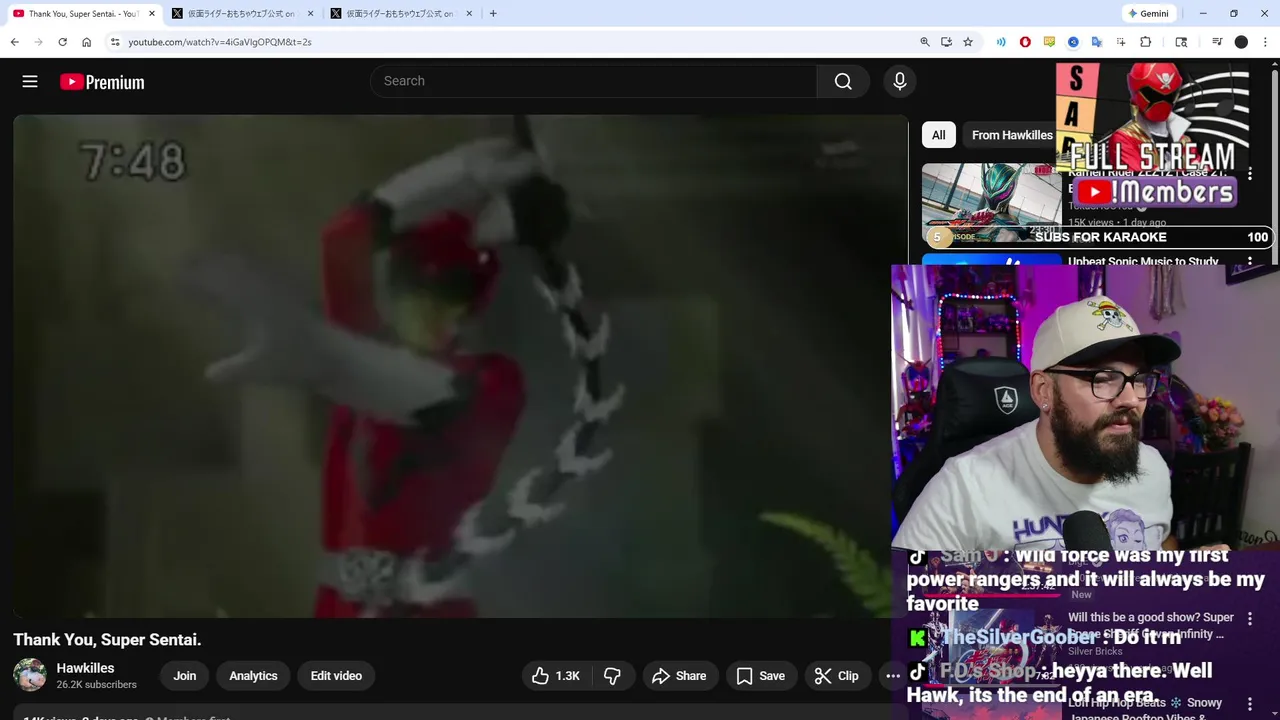1280x720 pixels.
Task: Open the blue circle extension icon
Action: pyautogui.click(x=1073, y=42)
